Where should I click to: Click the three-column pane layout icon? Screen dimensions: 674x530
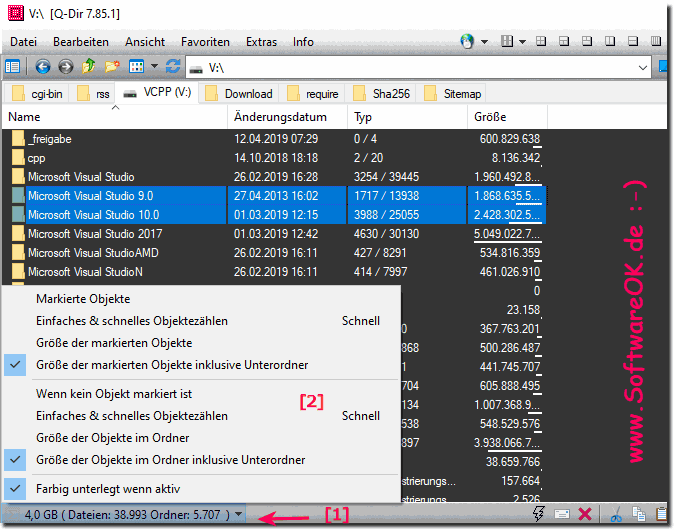tap(507, 41)
